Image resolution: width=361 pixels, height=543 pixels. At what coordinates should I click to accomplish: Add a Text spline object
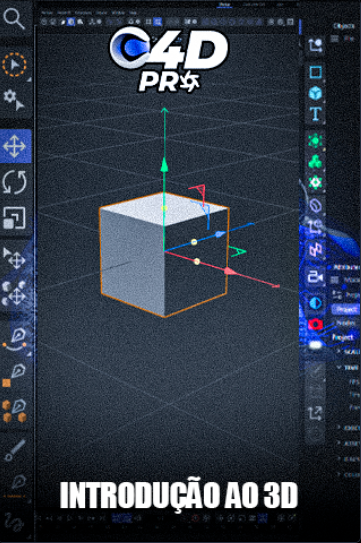pyautogui.click(x=315, y=114)
